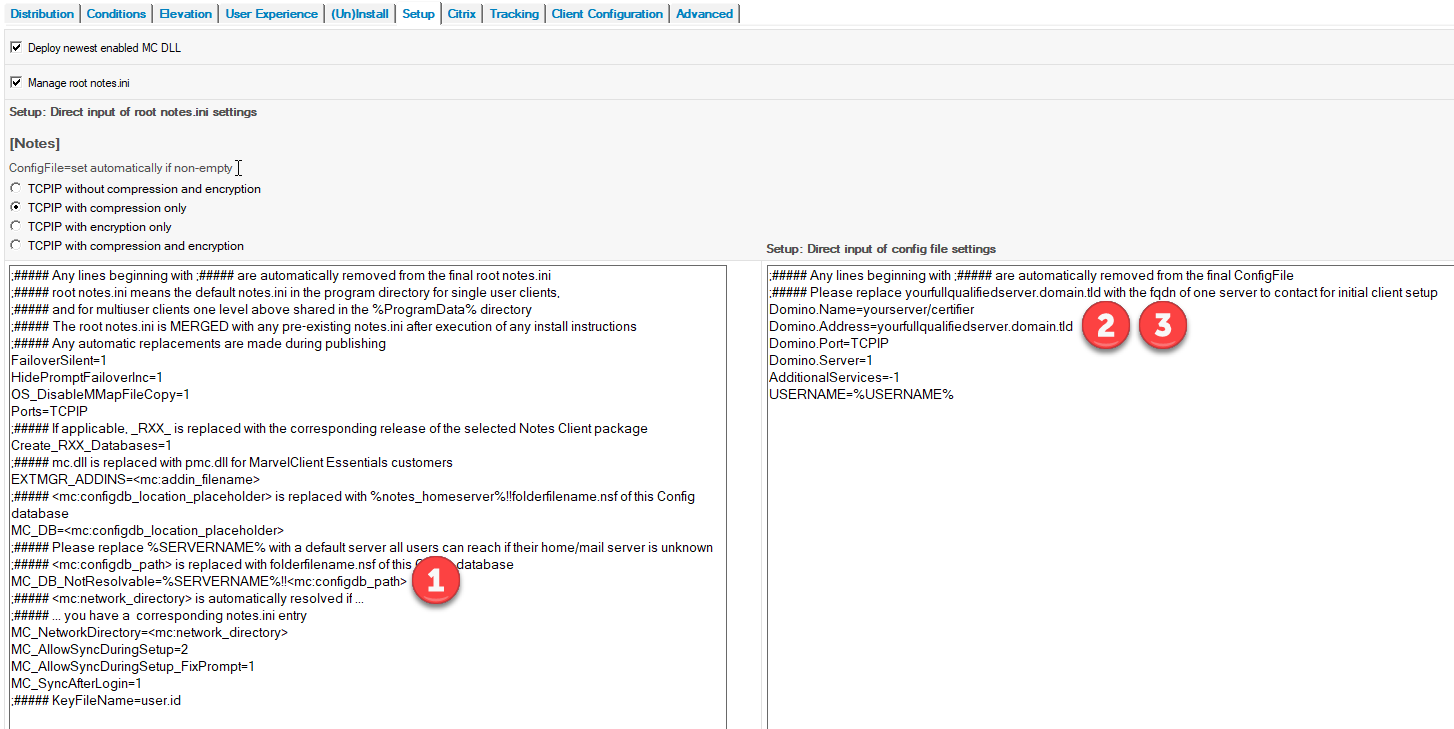Open the Client Configuration tab
This screenshot has height=729, width=1454.
tap(607, 14)
